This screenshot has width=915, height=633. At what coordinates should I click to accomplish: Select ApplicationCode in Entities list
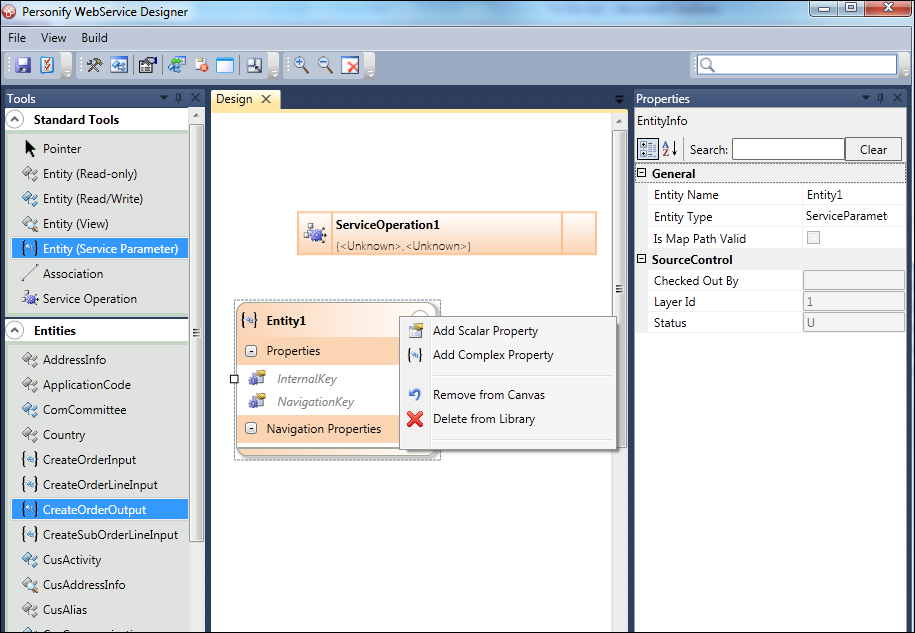pos(86,385)
